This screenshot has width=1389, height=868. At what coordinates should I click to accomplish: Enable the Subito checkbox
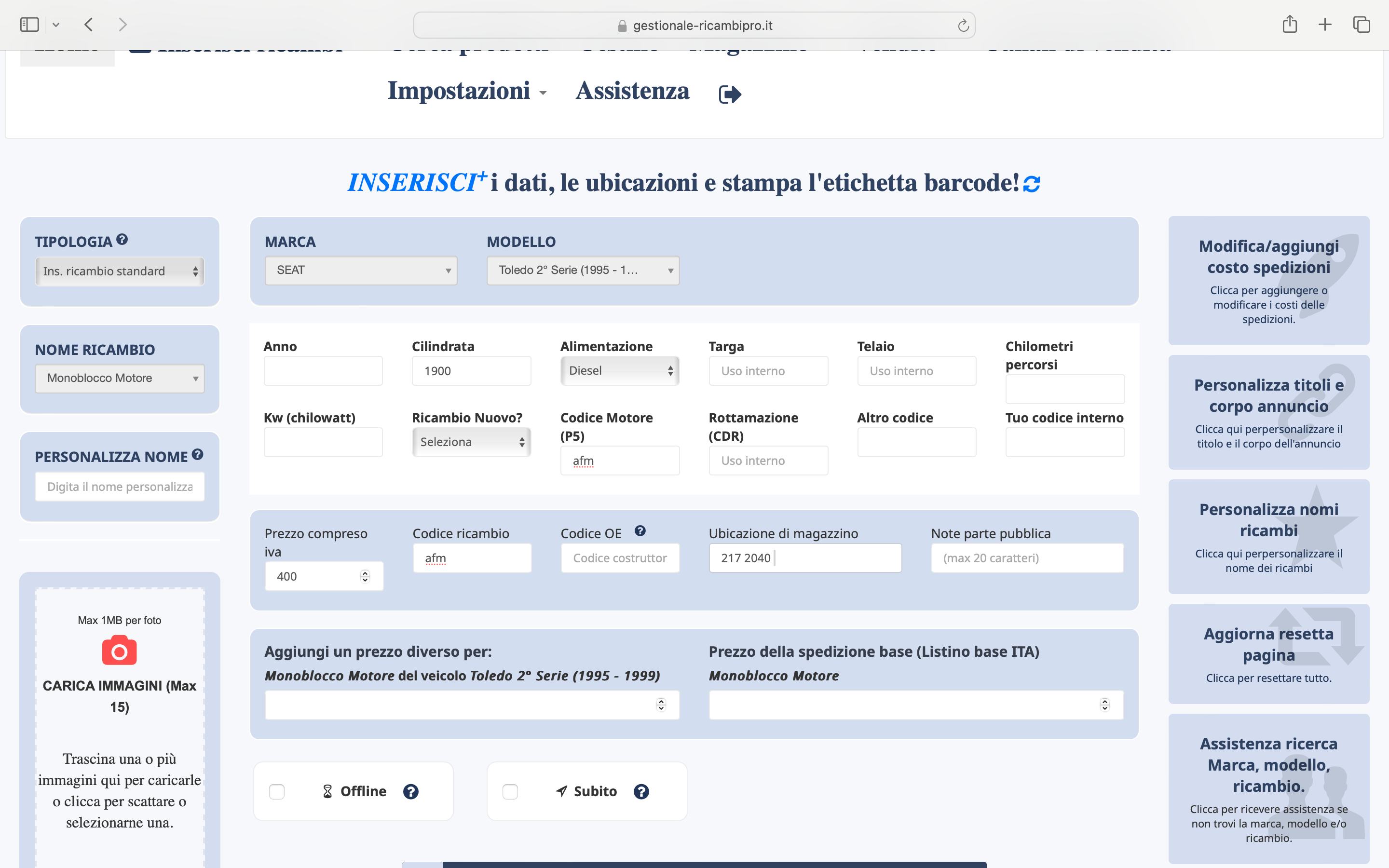(x=510, y=792)
